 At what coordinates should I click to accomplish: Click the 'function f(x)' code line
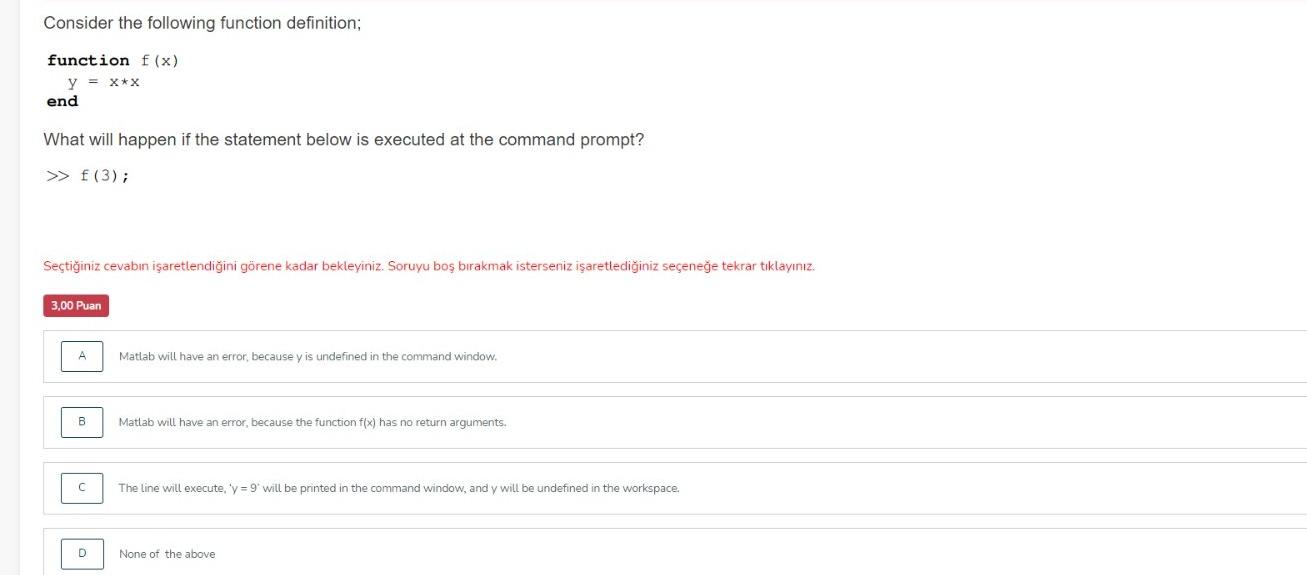pyautogui.click(x=113, y=60)
